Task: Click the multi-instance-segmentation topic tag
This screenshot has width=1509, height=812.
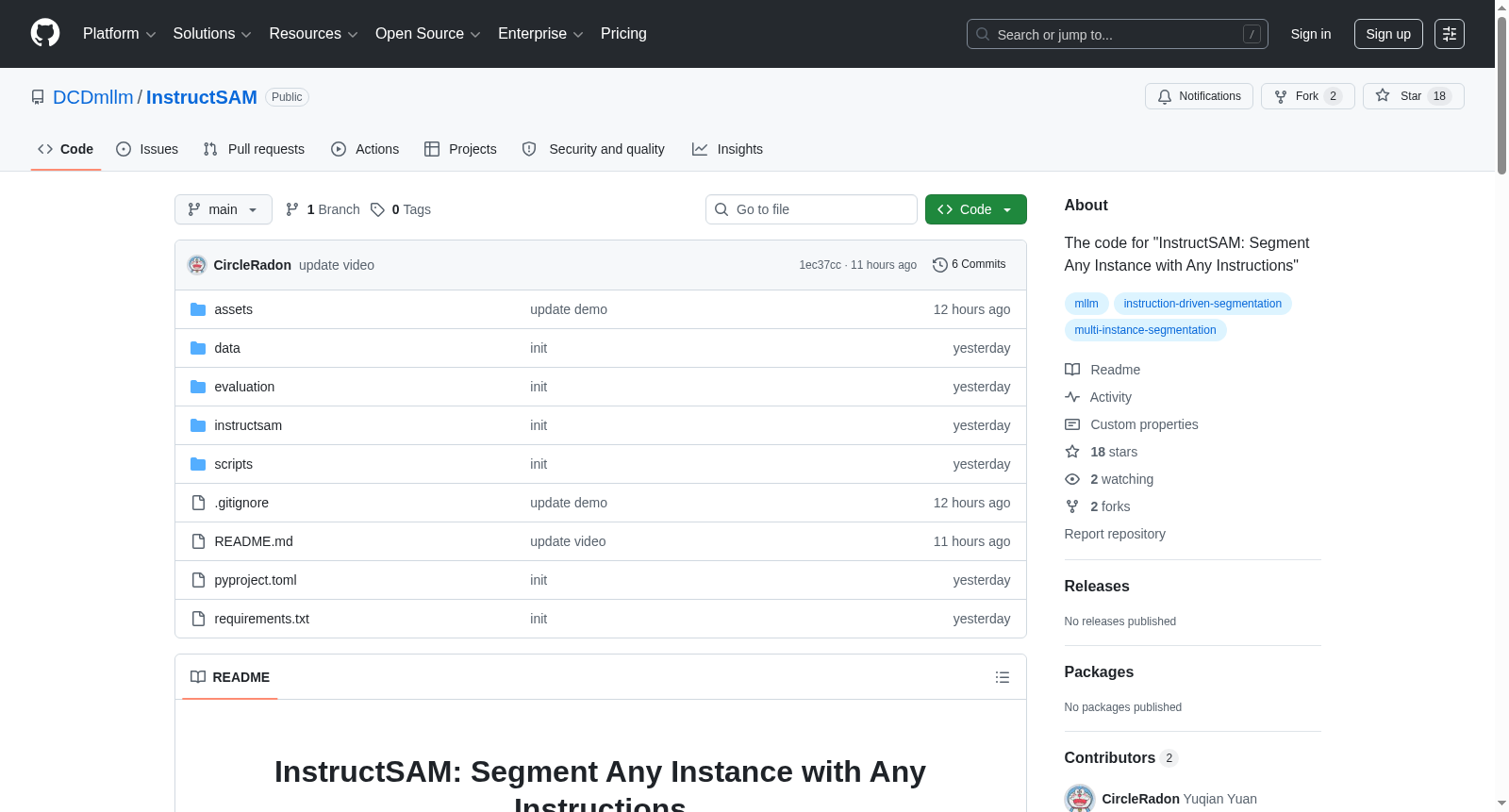Action: pyautogui.click(x=1145, y=330)
